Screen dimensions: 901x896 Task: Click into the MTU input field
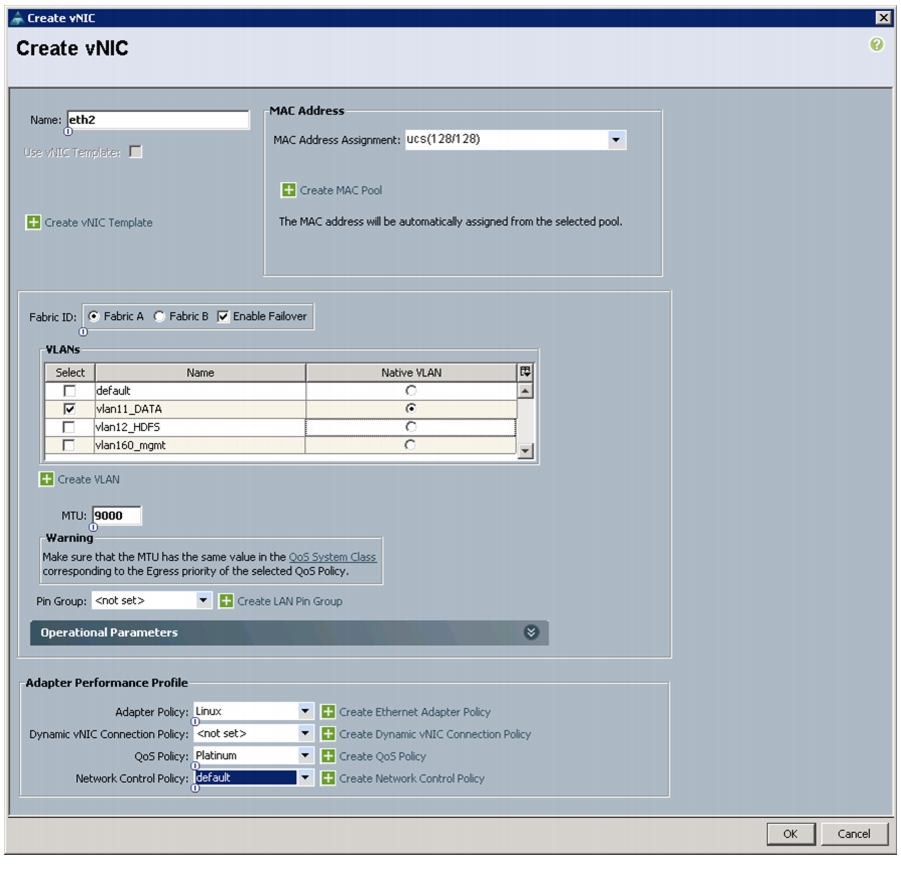tap(116, 516)
